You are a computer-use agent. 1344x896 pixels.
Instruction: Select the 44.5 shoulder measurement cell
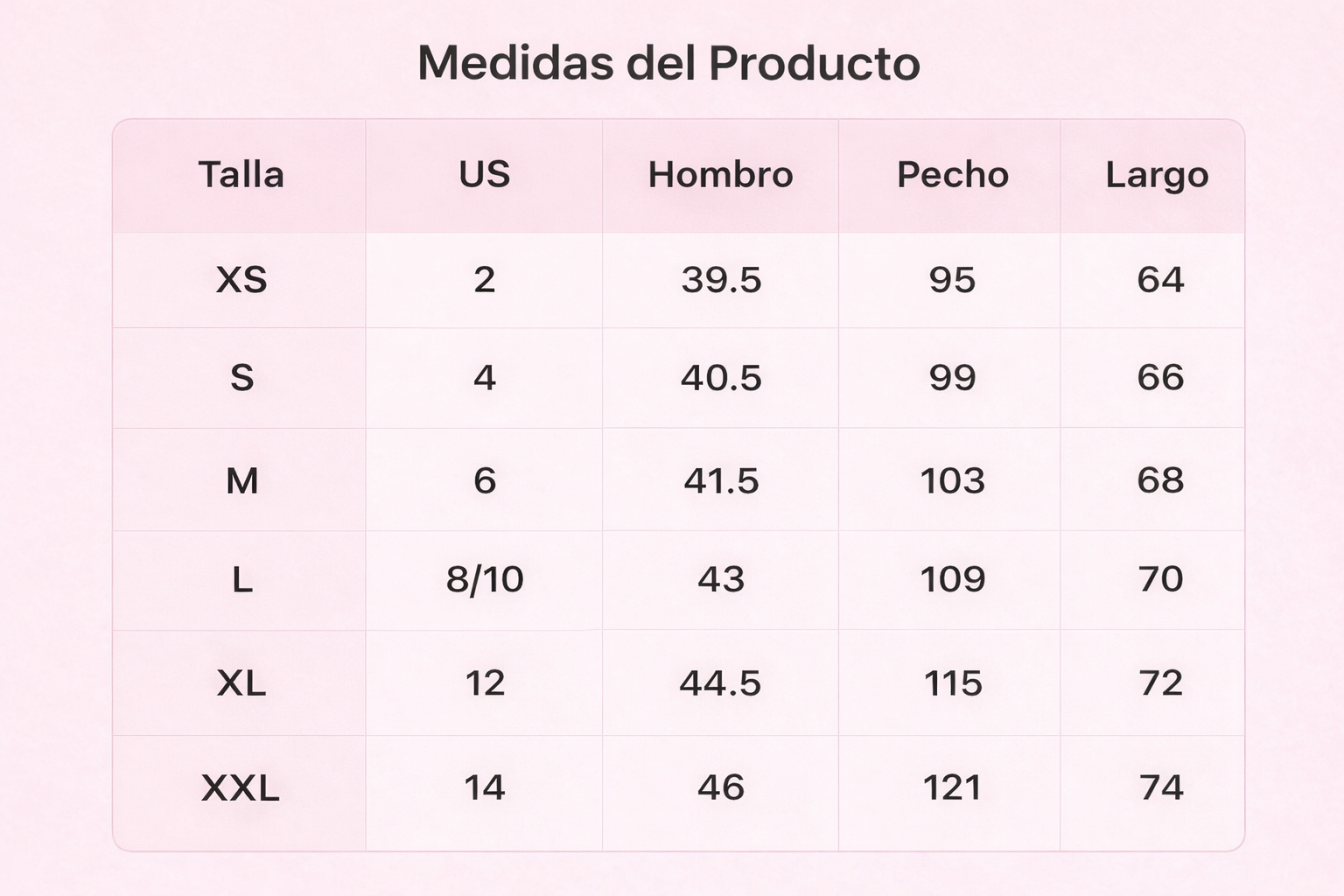coord(720,683)
